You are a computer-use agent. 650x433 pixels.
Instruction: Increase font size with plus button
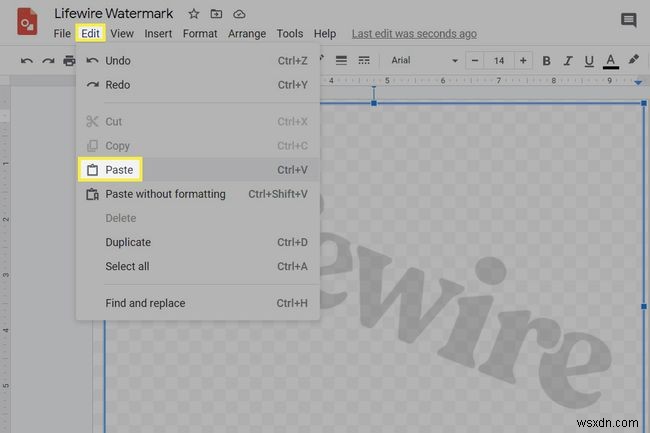pyautogui.click(x=523, y=60)
